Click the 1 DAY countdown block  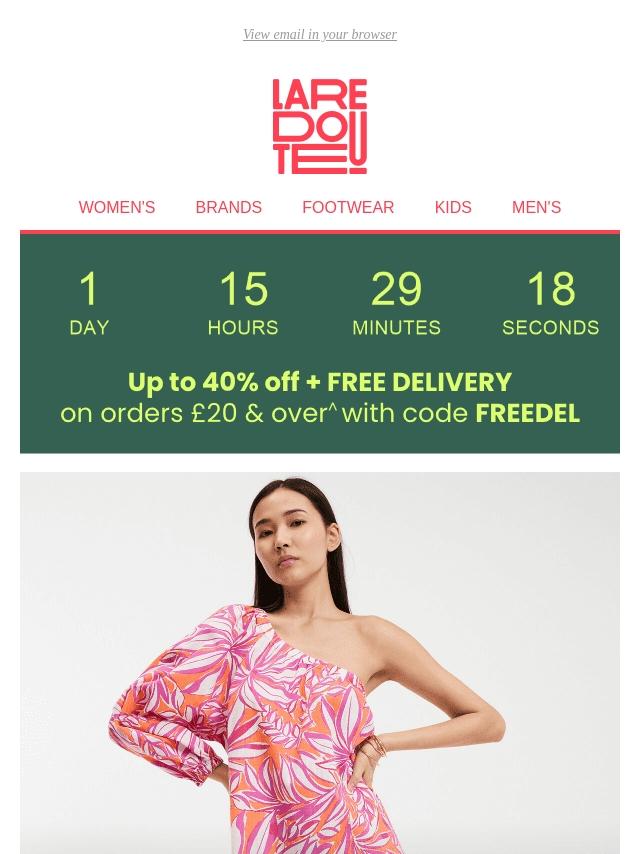click(89, 303)
